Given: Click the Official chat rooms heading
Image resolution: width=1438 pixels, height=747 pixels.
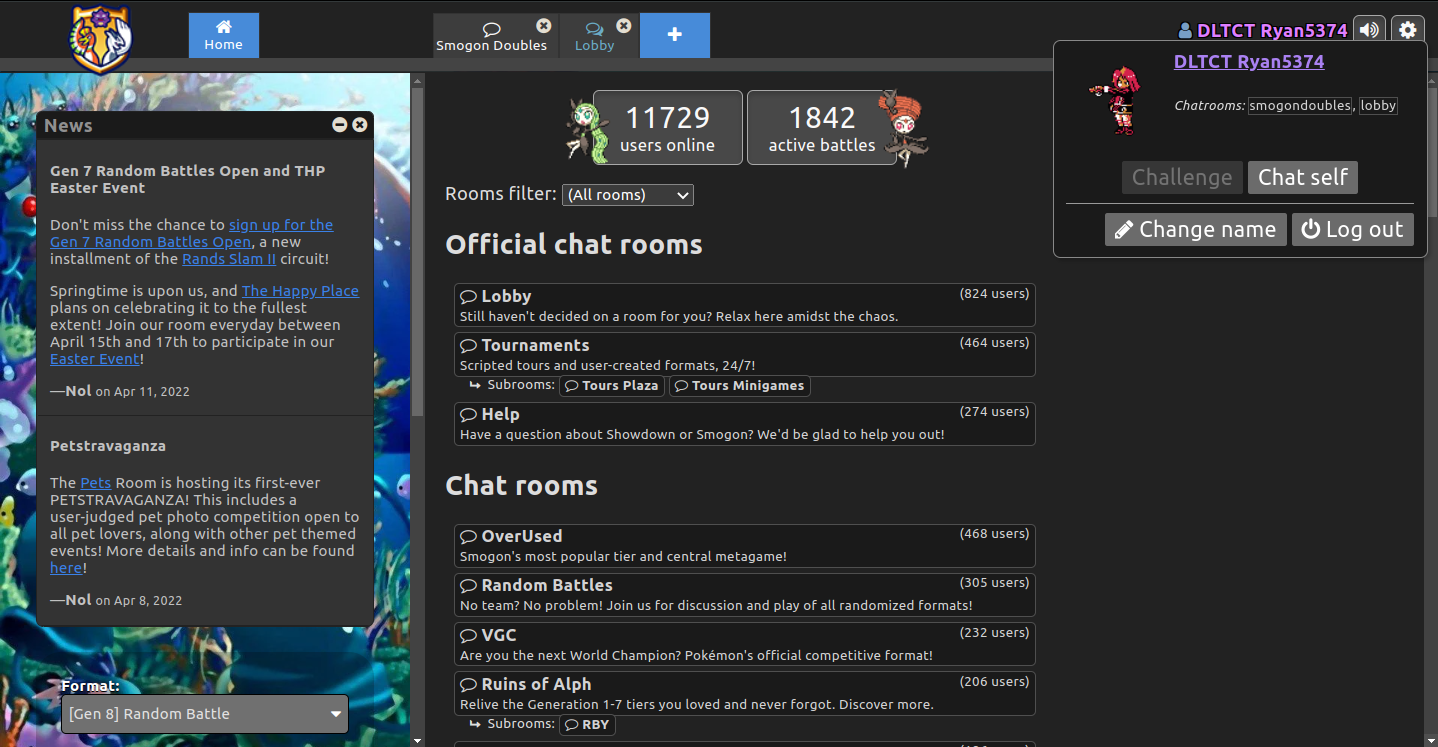Looking at the screenshot, I should click(574, 245).
